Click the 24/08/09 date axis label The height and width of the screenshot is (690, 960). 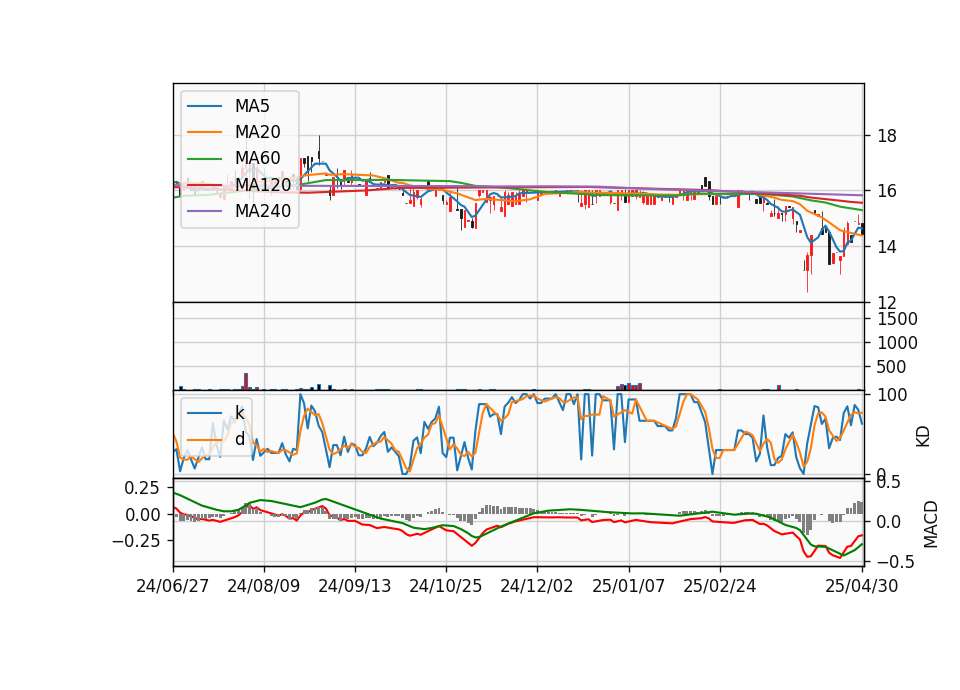[264, 586]
